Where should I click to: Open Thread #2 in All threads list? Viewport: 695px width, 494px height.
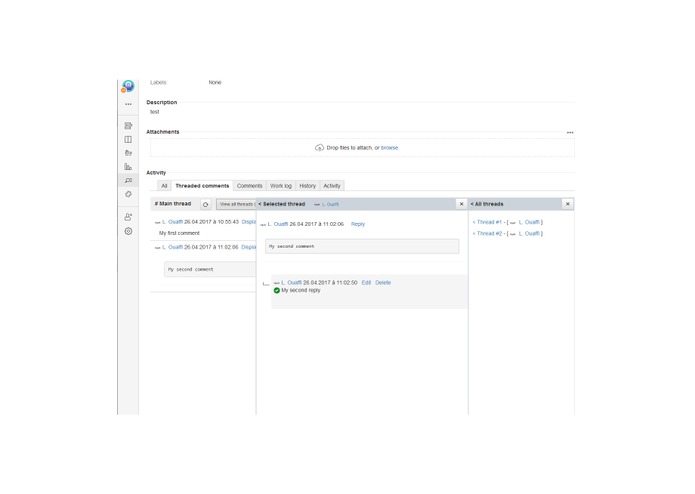pyautogui.click(x=487, y=233)
